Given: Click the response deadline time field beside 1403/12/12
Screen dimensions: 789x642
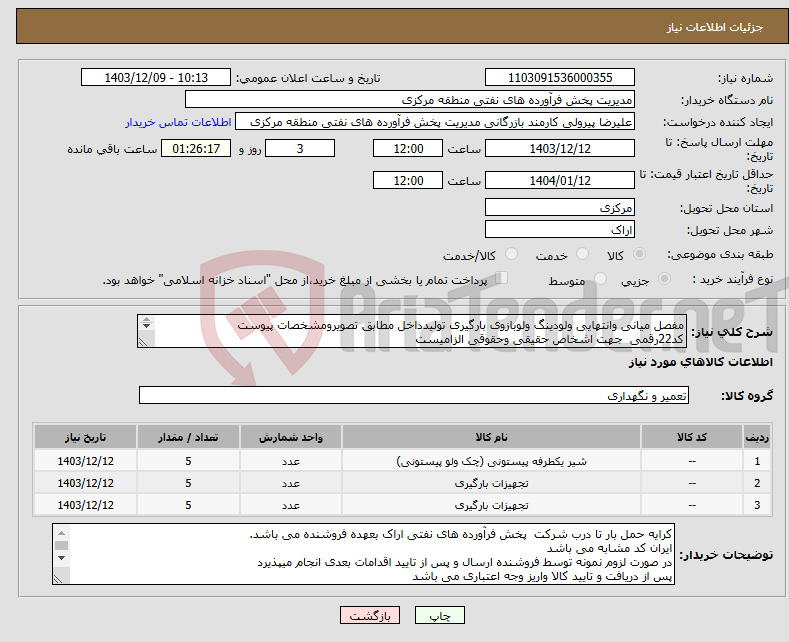Looking at the screenshot, I should tap(408, 148).
